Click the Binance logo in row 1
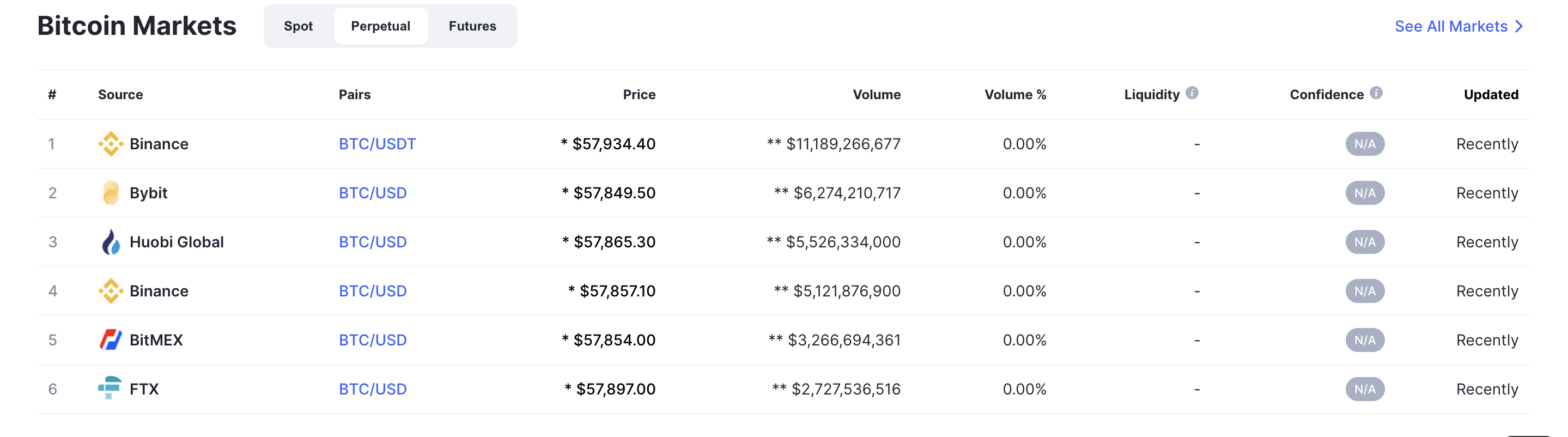 [x=110, y=144]
